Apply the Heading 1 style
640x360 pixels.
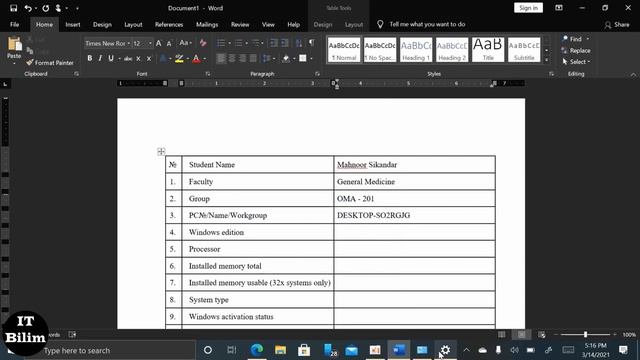click(416, 49)
